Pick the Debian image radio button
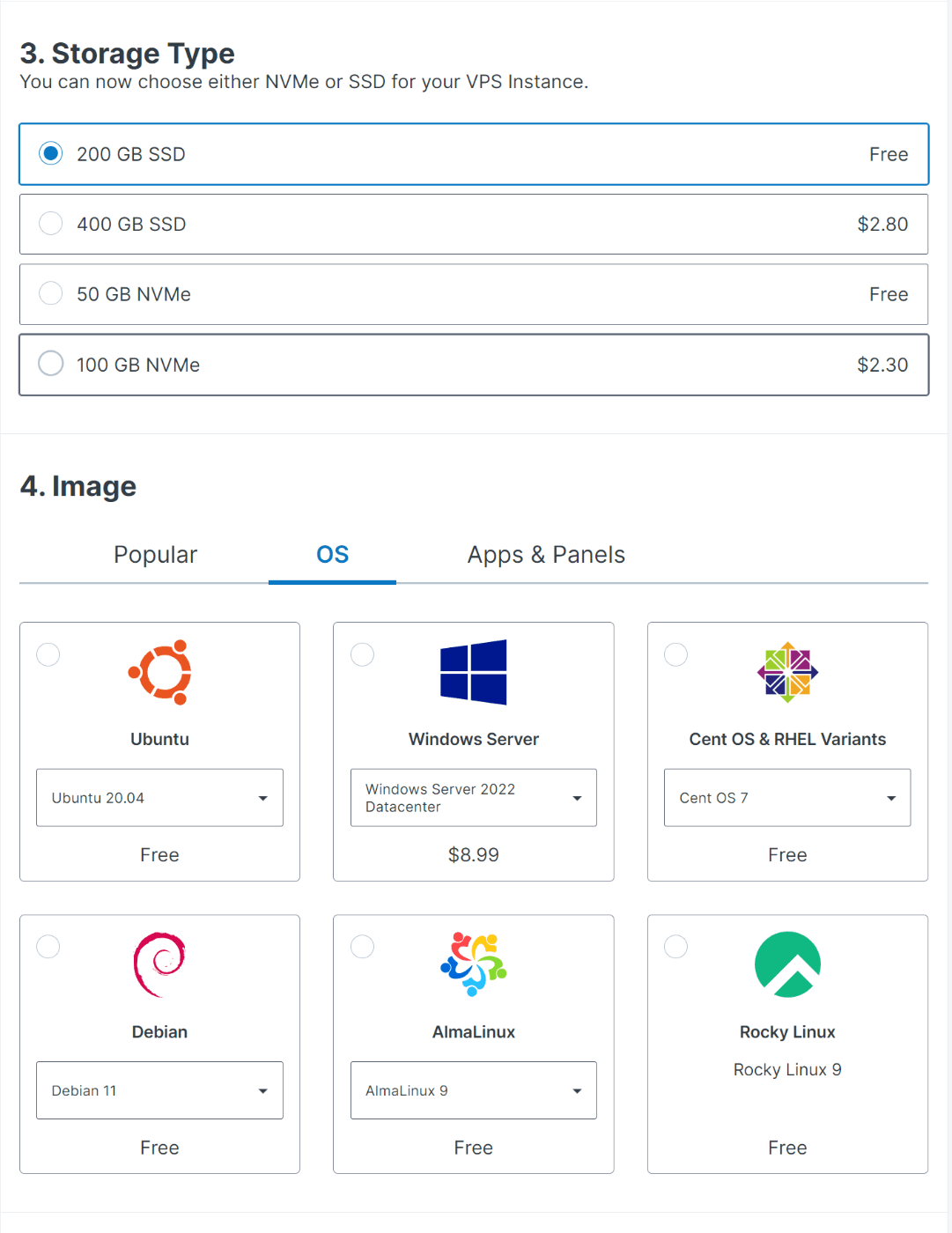952x1233 pixels. pos(48,947)
